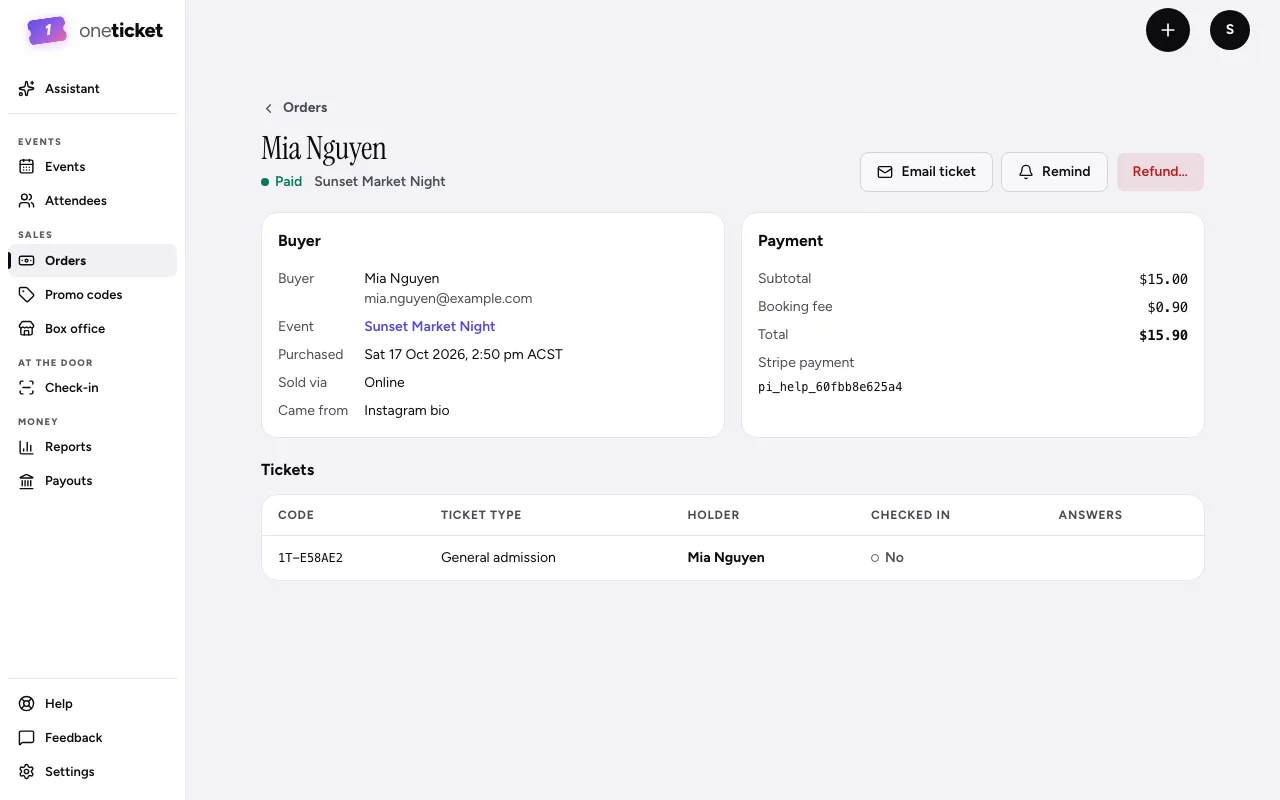This screenshot has height=800, width=1280.
Task: Click the Settings gear icon
Action: tap(27, 772)
